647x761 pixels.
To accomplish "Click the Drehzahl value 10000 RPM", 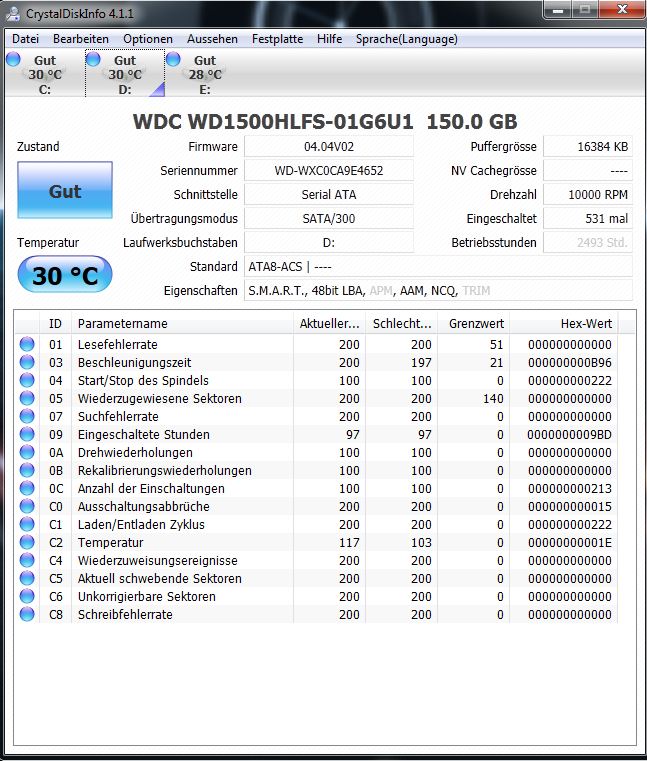I will click(x=588, y=195).
